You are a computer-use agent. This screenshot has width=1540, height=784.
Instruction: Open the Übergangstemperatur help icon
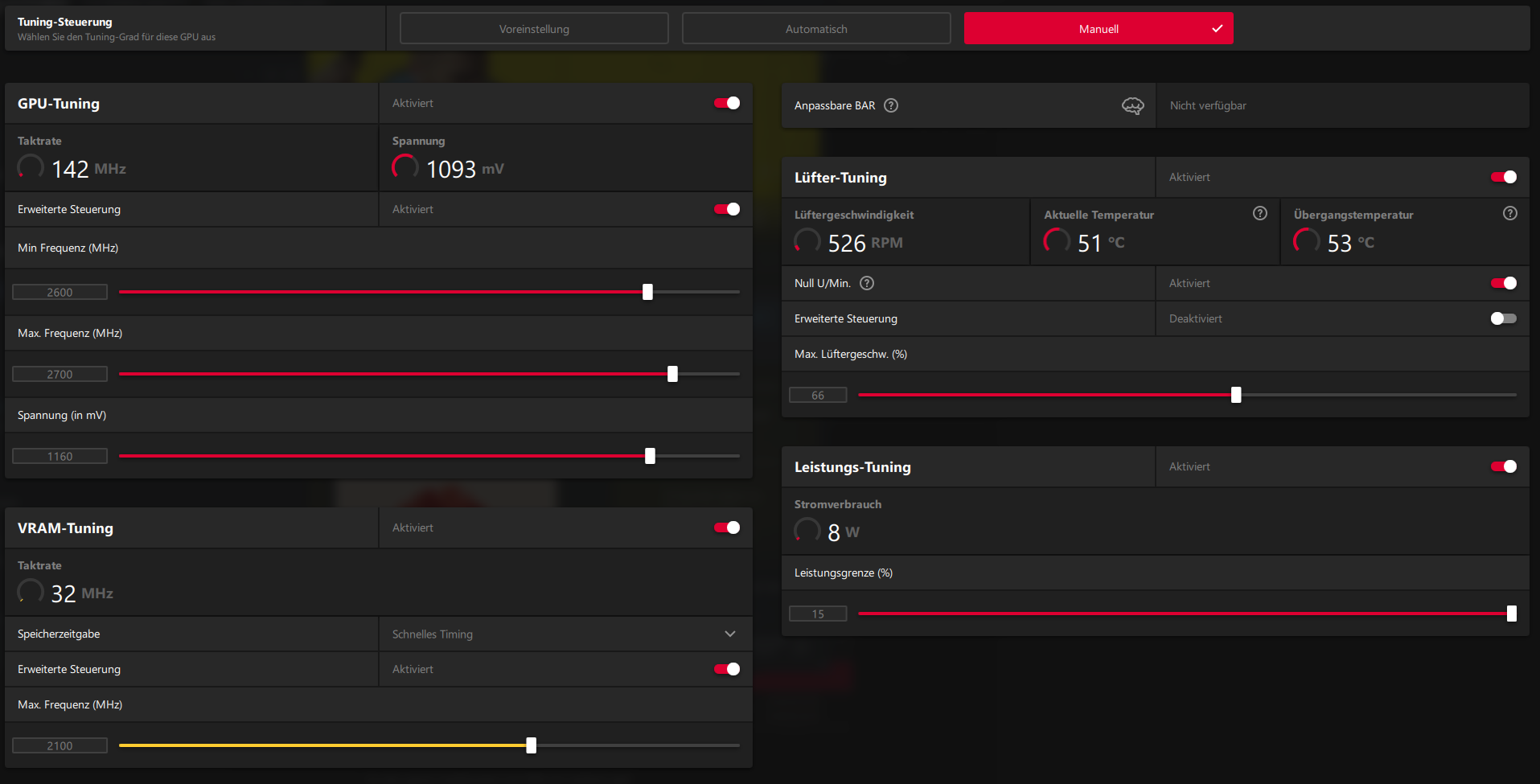pos(1510,213)
